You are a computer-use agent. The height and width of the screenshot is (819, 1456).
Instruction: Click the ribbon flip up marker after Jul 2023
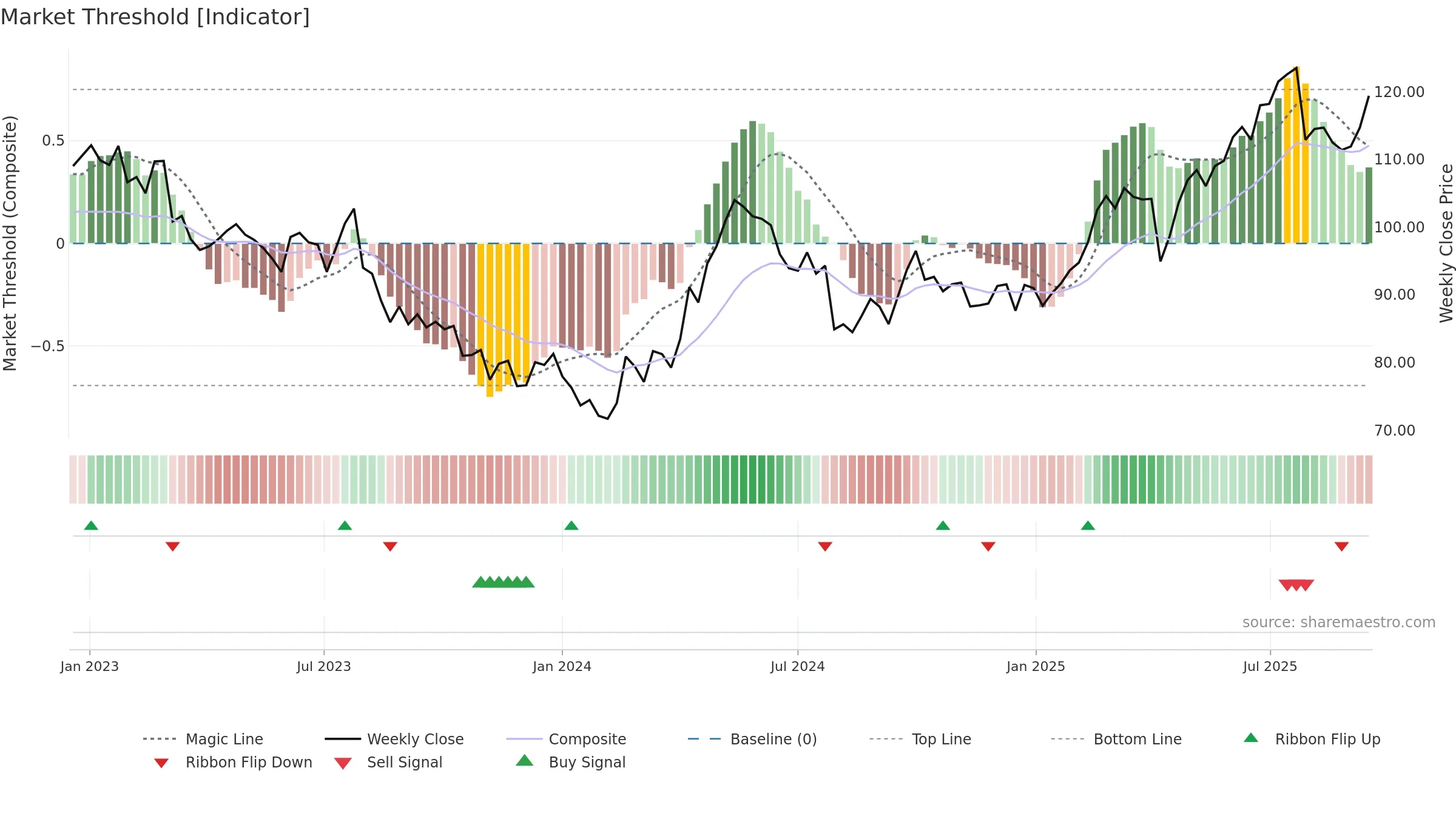(x=345, y=525)
